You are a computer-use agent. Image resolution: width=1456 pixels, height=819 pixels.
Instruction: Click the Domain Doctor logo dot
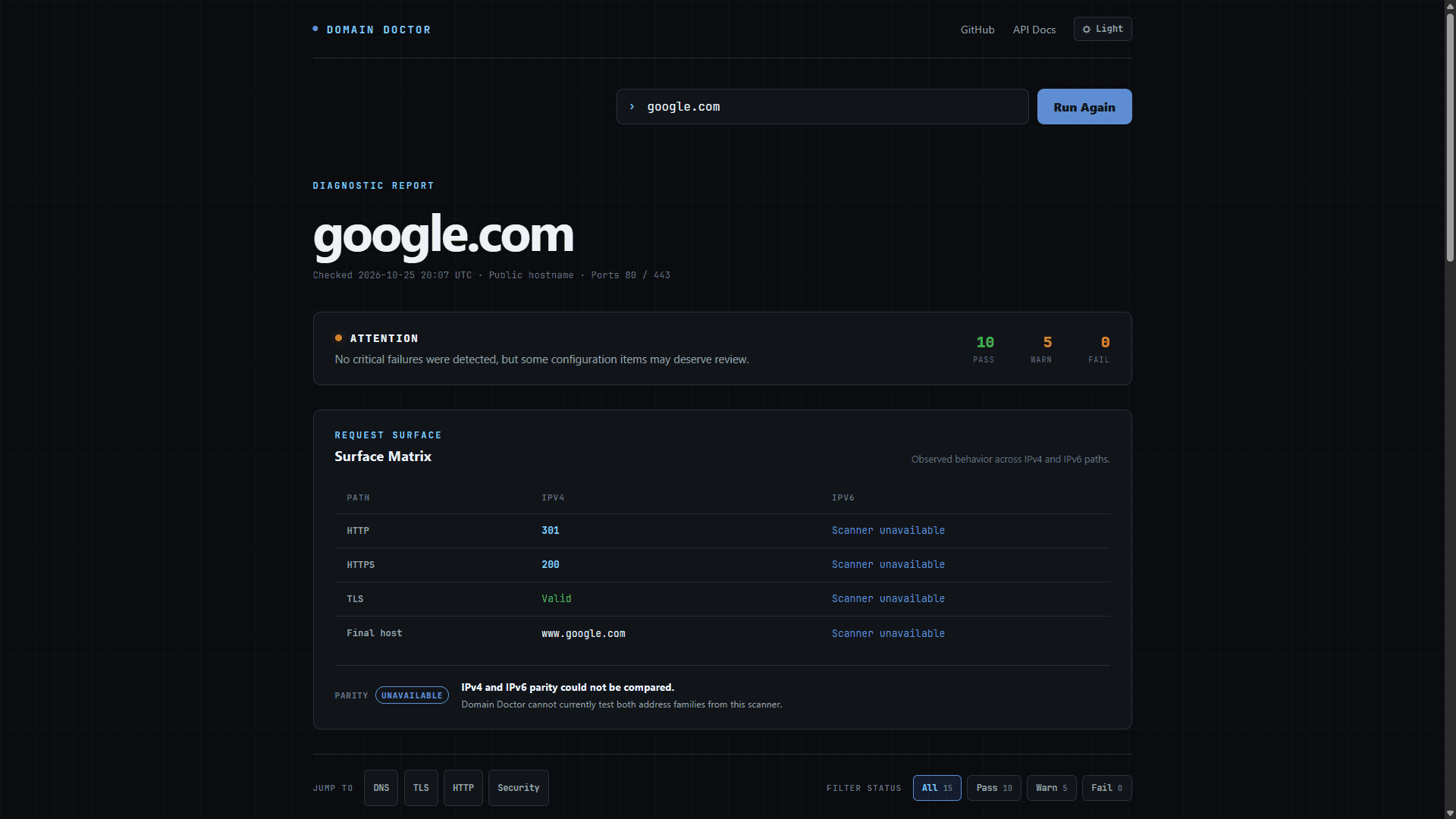click(x=315, y=29)
